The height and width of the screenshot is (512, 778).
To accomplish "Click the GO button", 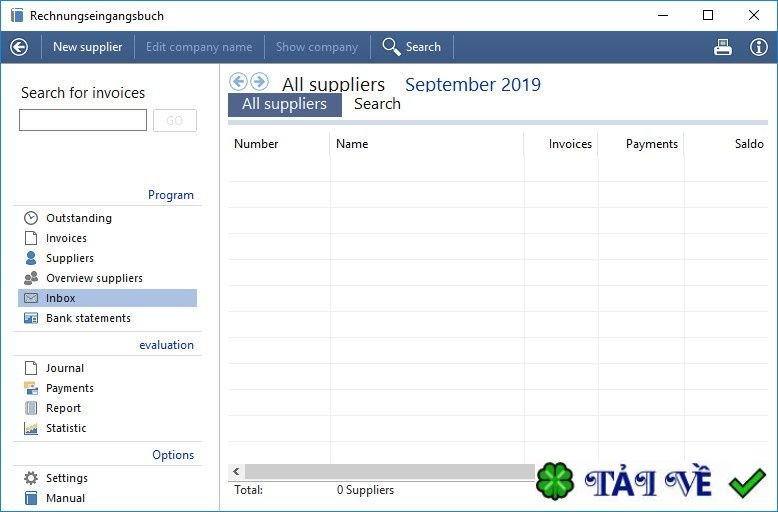I will coord(175,121).
